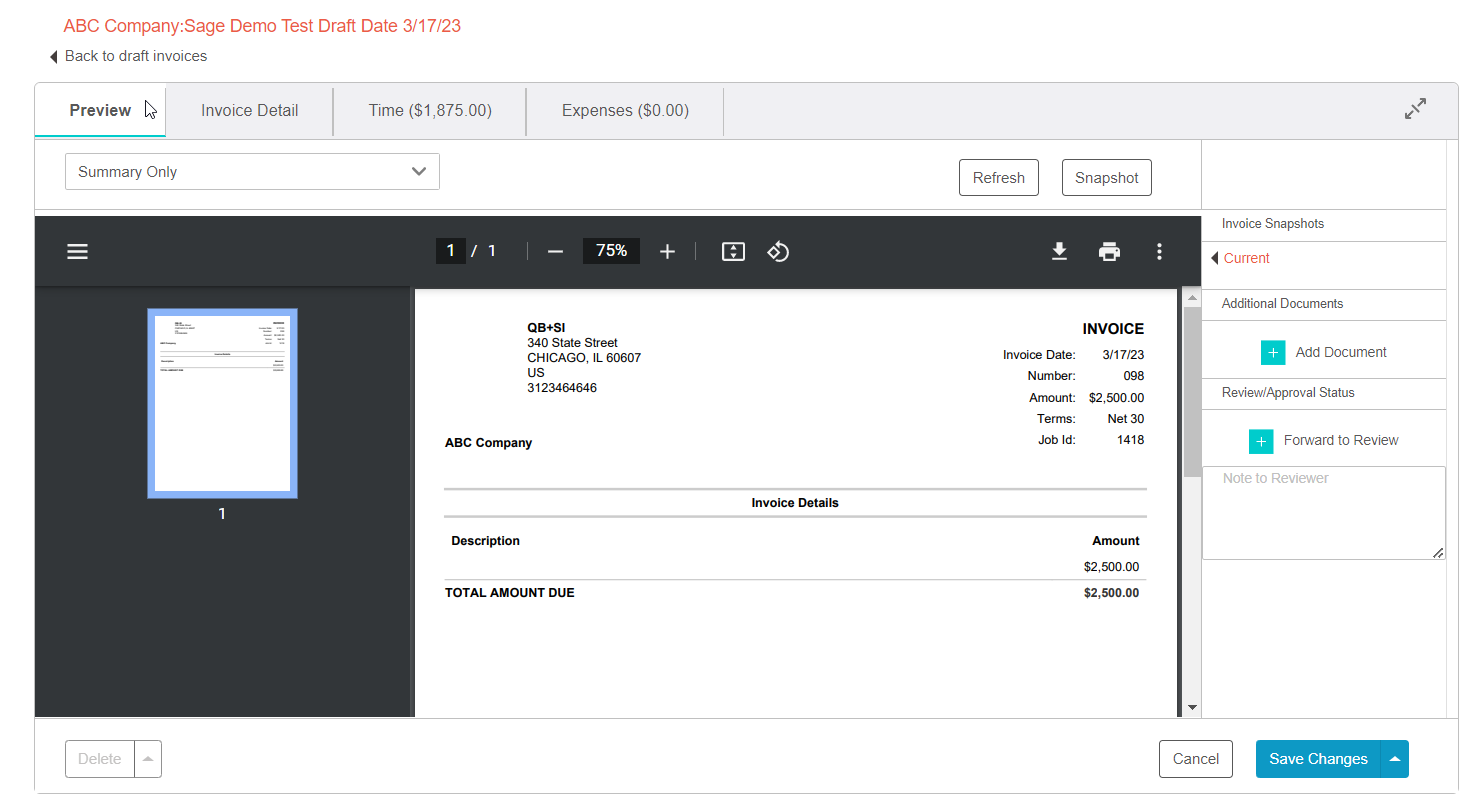1473x802 pixels.
Task: Click the Note to Reviewer text area
Action: click(x=1324, y=513)
